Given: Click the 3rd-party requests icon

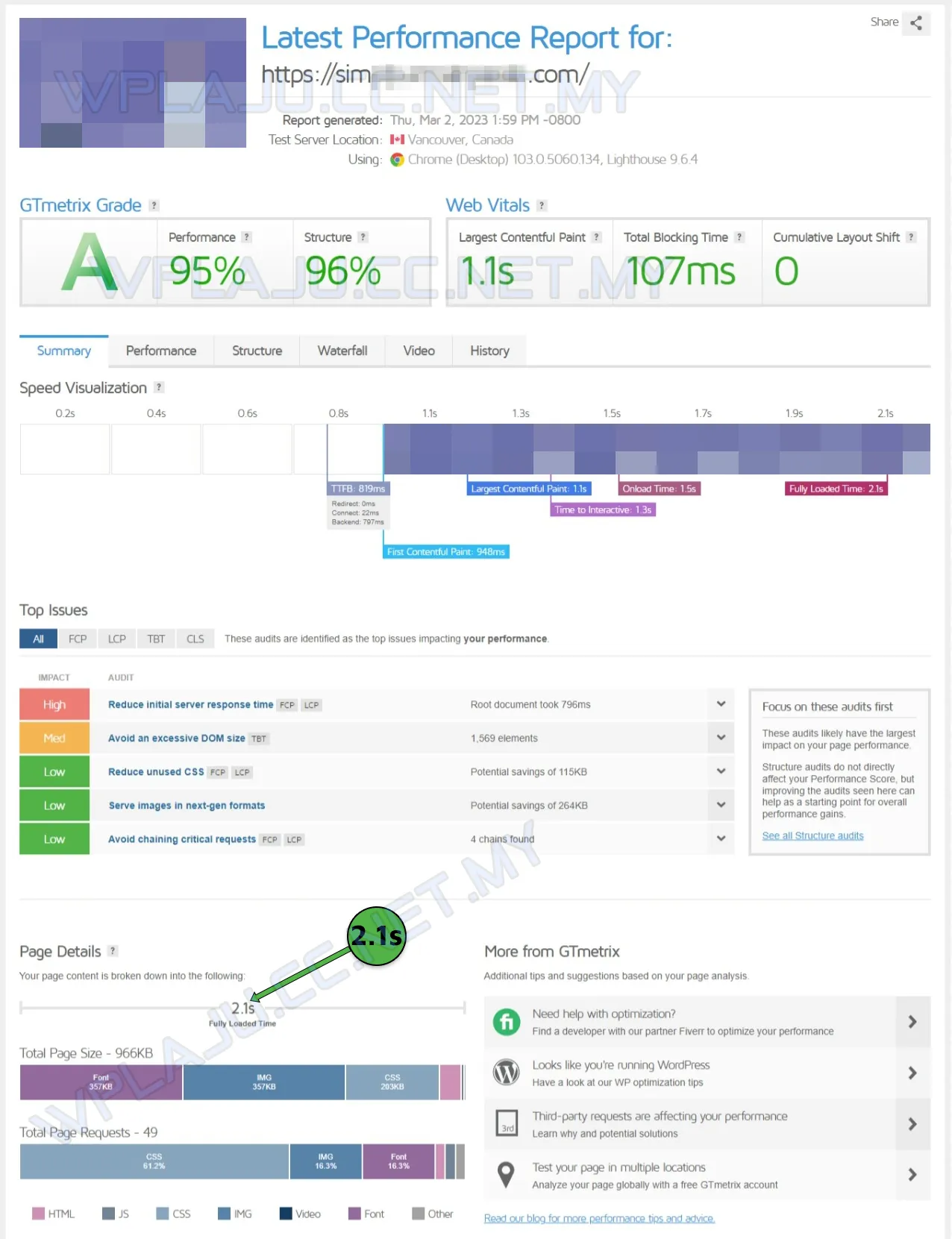Looking at the screenshot, I should tap(507, 1123).
